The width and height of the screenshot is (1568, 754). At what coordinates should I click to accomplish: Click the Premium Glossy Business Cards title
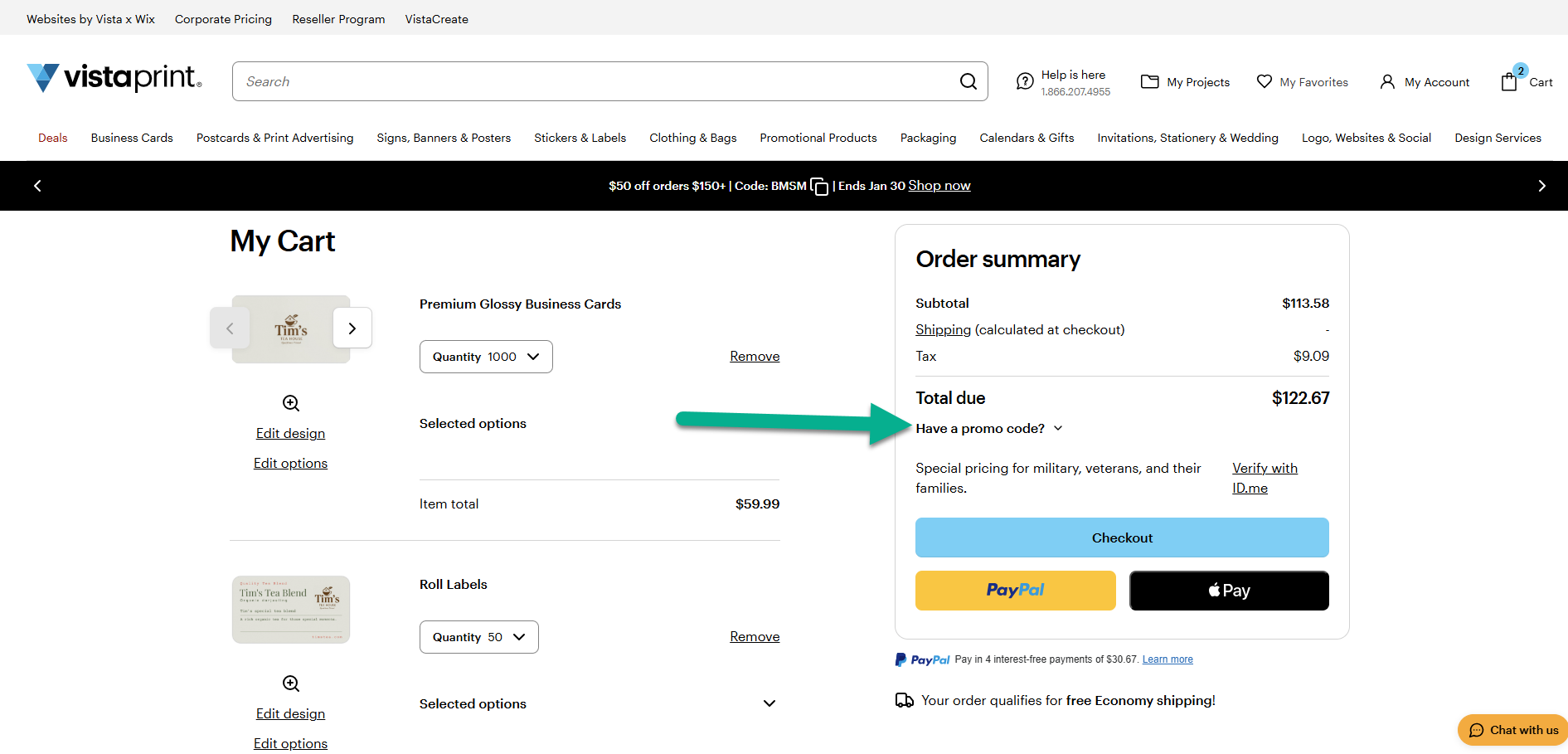(x=520, y=304)
